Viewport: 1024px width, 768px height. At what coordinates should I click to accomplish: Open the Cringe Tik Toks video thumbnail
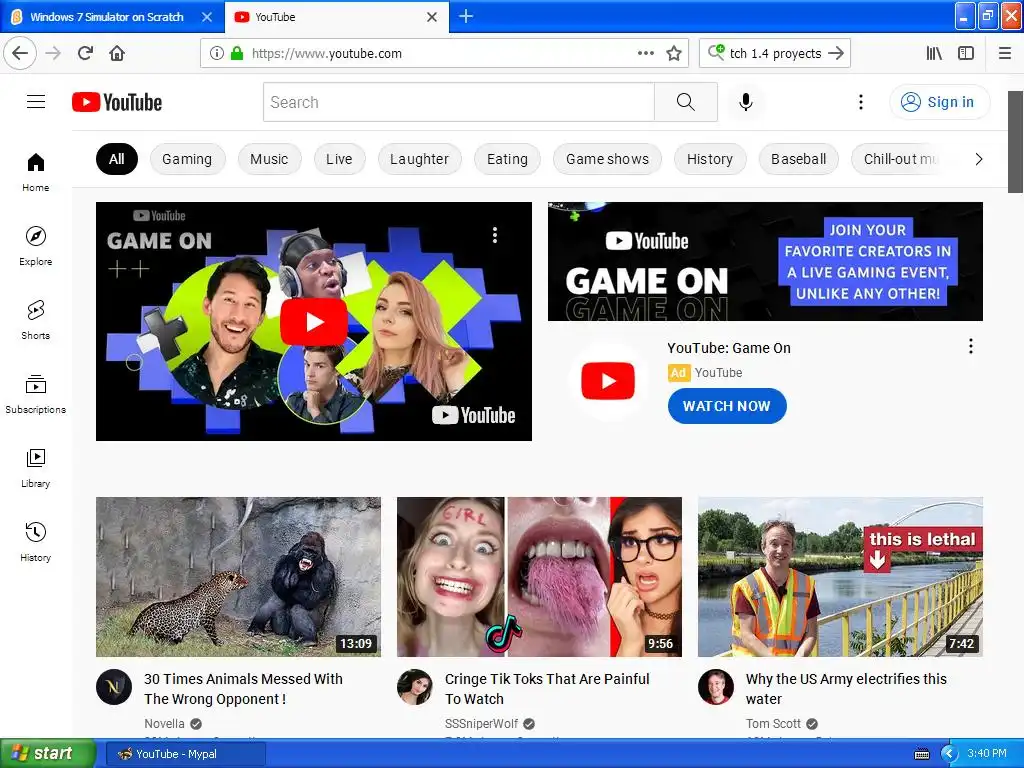tap(539, 577)
